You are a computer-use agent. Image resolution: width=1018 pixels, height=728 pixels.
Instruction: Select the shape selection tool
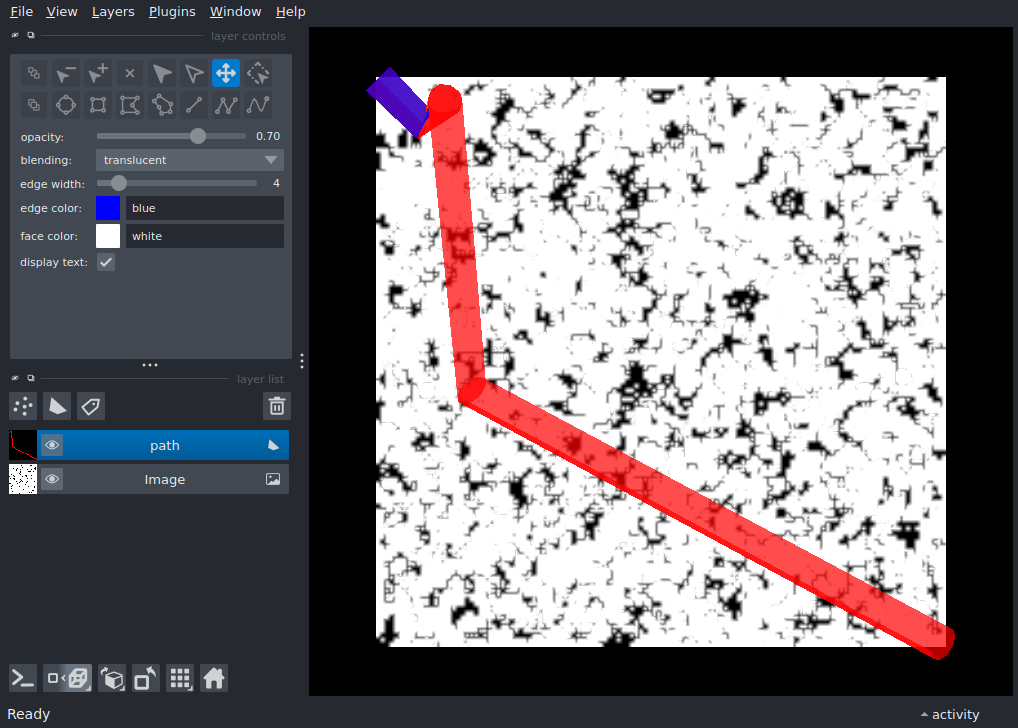pos(161,73)
